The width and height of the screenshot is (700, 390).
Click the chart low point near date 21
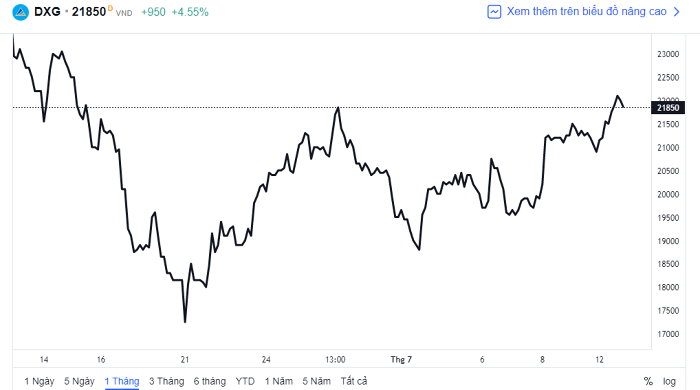pos(185,322)
